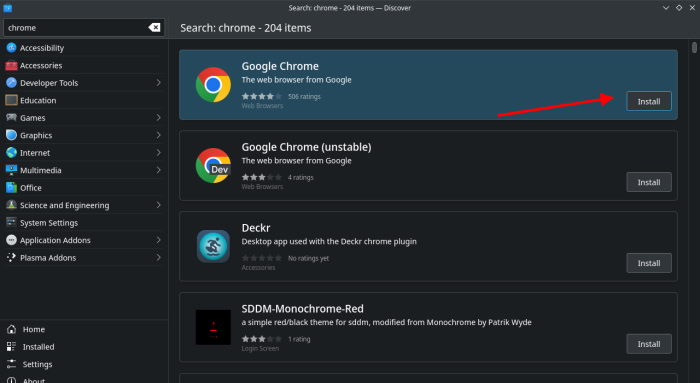This screenshot has width=700, height=383.
Task: Open the Google Chrome (unstable) title
Action: 306,147
